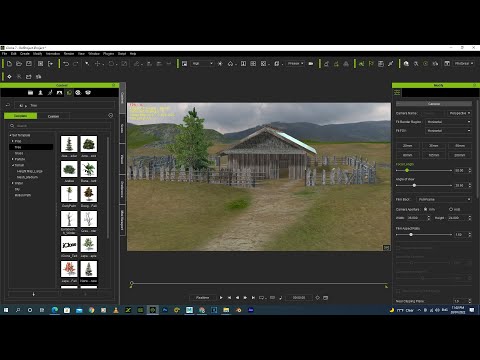Click the Play button on playback bar
Image resolution: width=480 pixels, height=360 pixels.
[221, 298]
